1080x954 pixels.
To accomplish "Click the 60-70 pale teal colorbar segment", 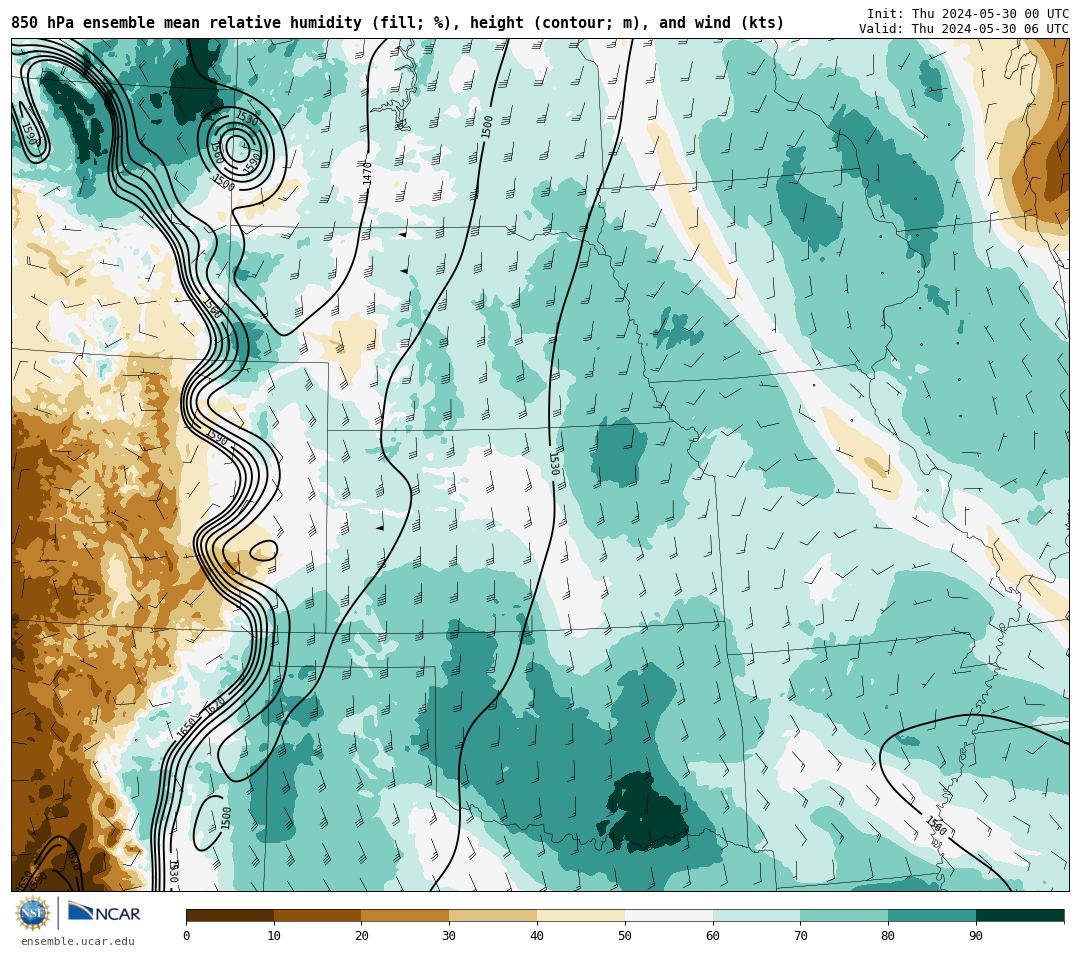I will pos(756,915).
